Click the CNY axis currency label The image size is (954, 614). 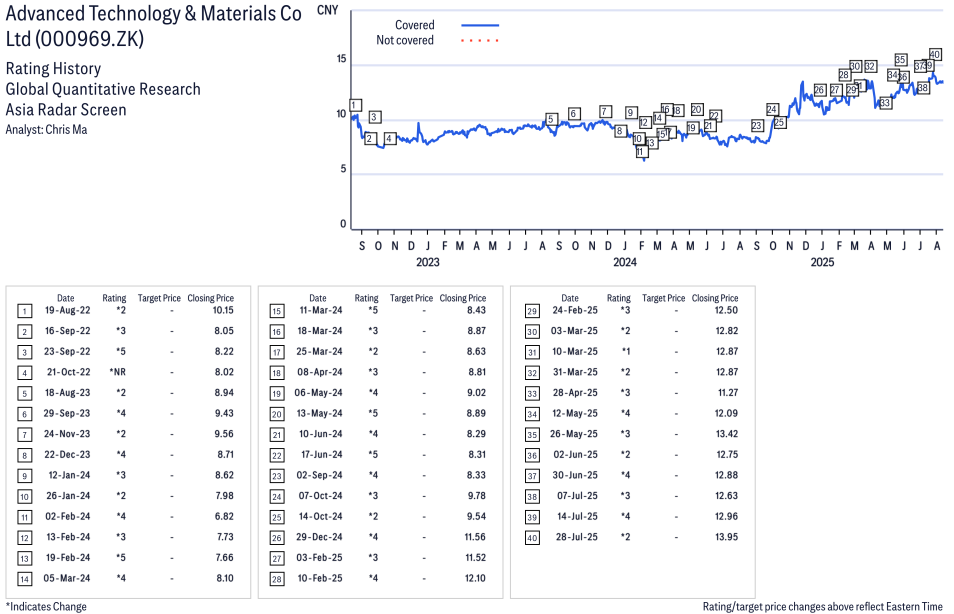point(327,10)
